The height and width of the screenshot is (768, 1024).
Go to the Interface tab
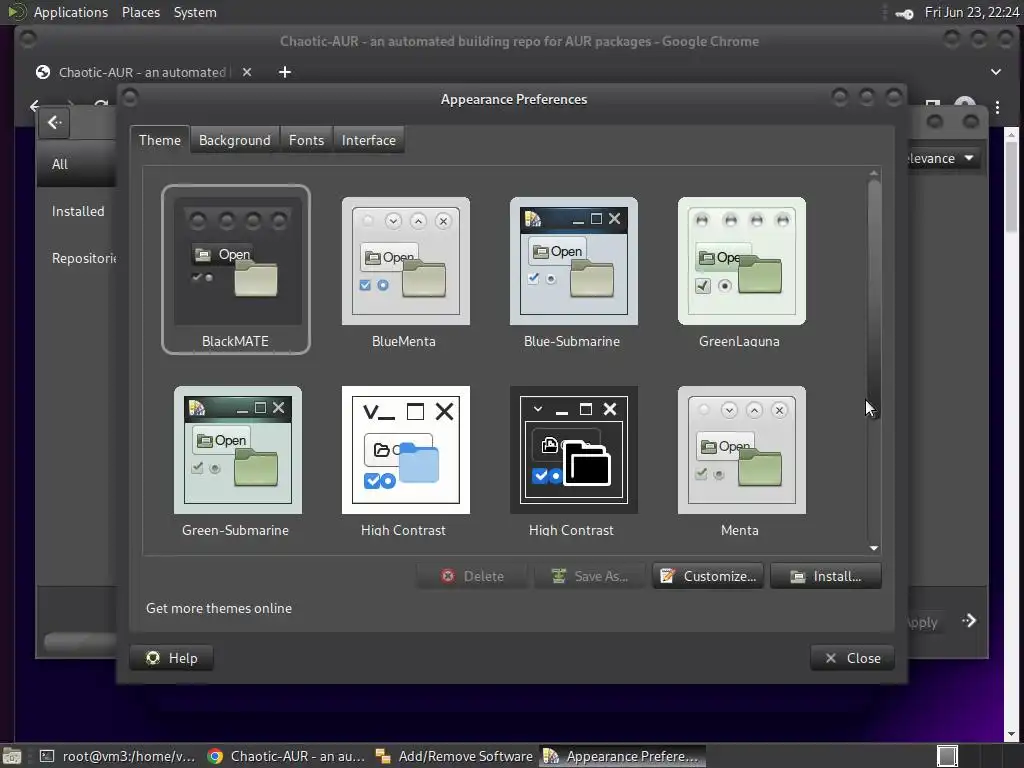(368, 140)
